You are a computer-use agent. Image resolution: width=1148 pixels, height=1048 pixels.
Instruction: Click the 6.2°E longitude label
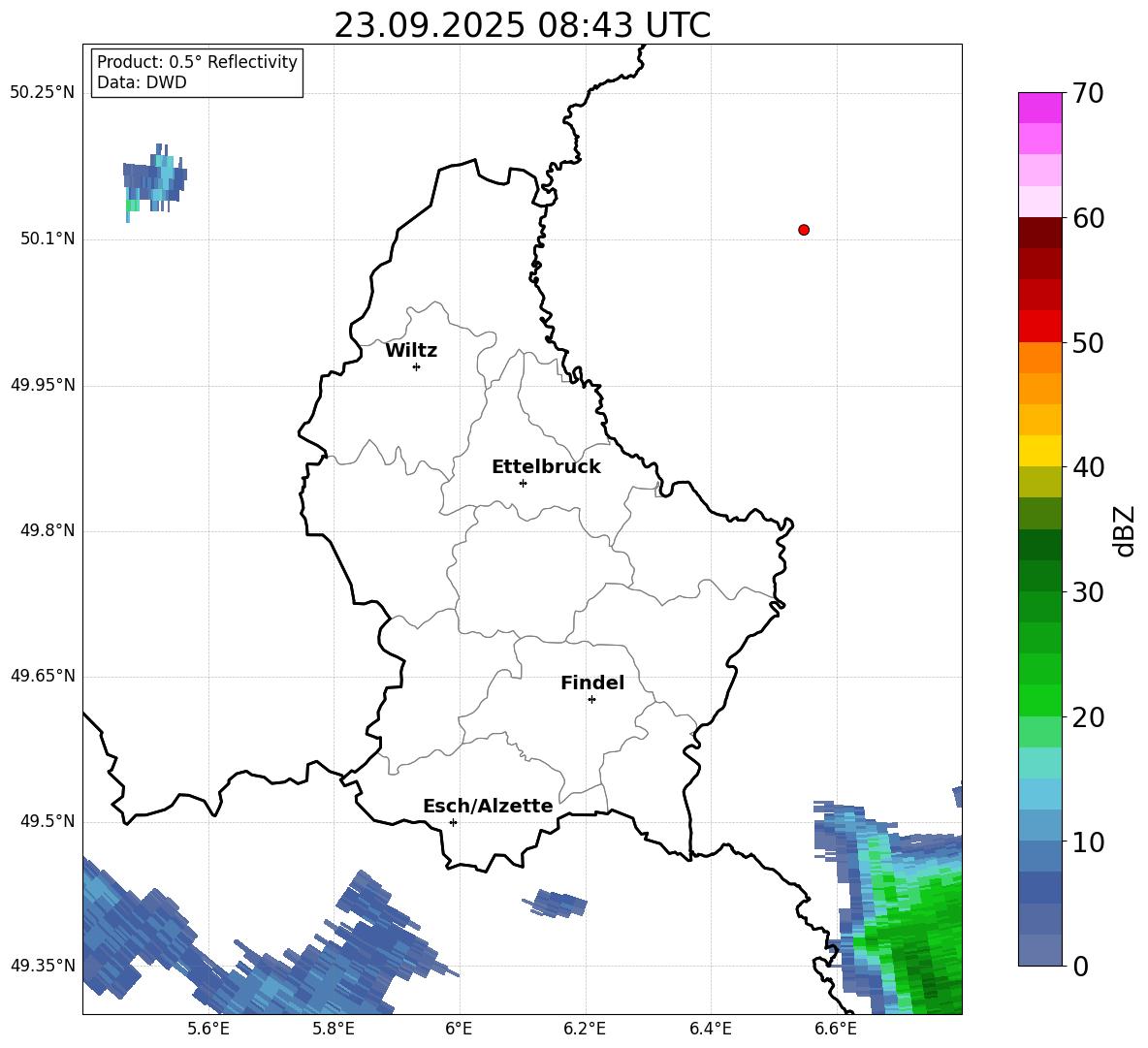coord(585,1029)
